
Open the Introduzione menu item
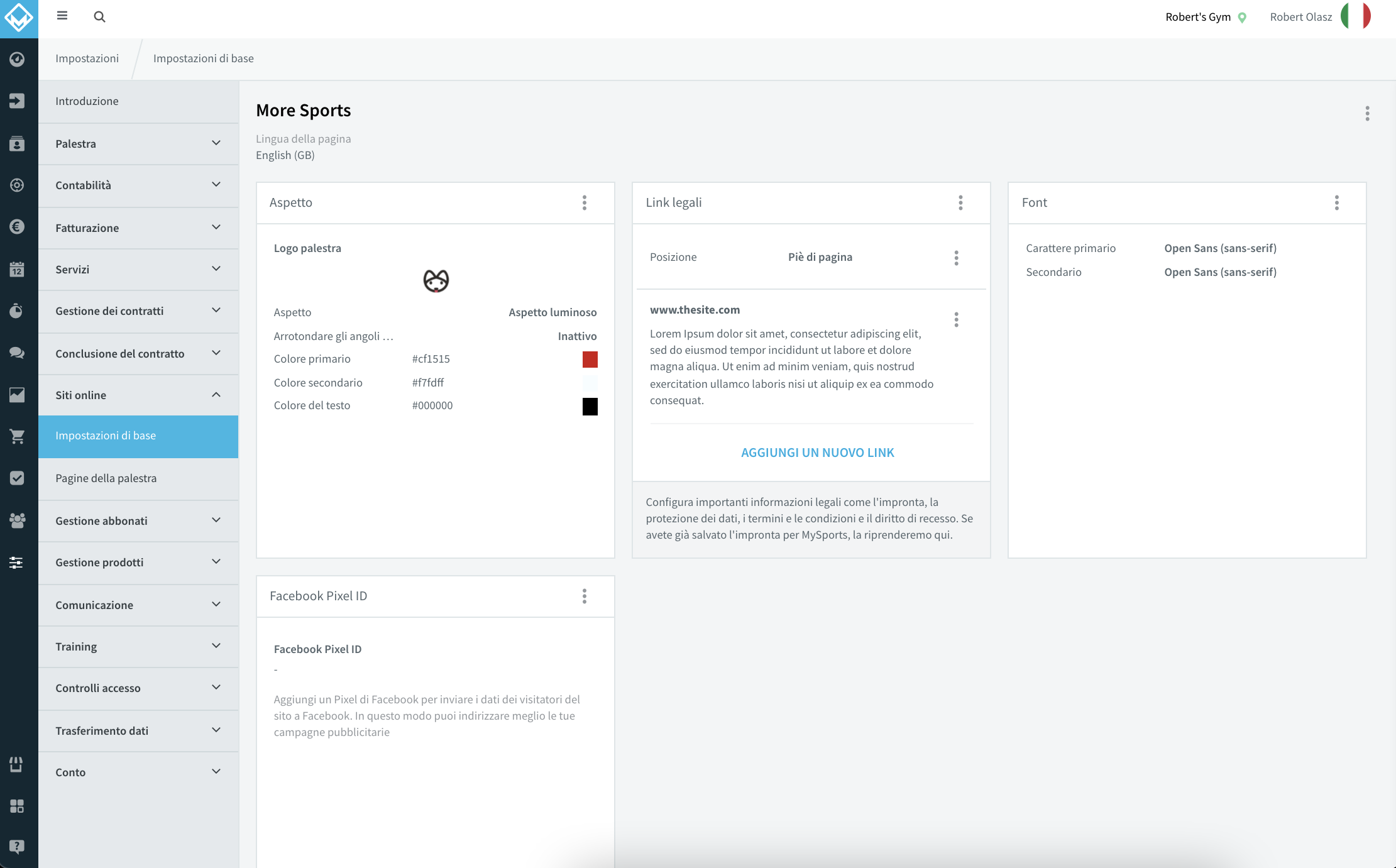(138, 101)
